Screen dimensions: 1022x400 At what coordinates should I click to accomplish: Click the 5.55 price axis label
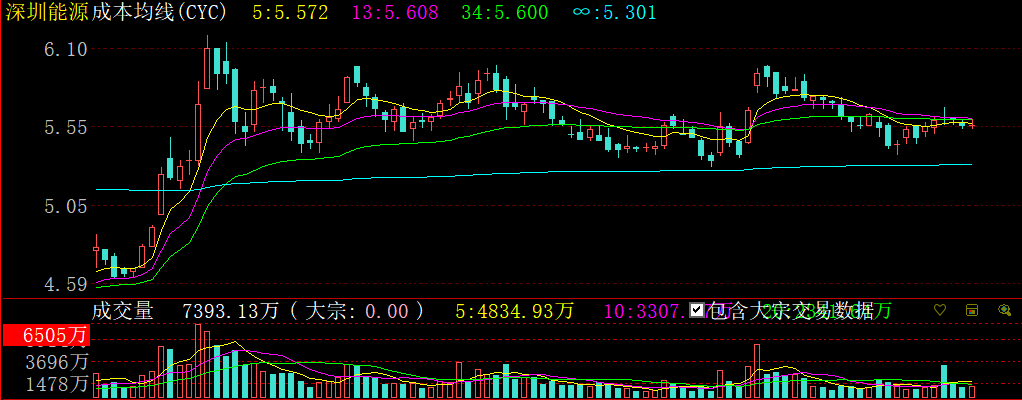pos(65,127)
